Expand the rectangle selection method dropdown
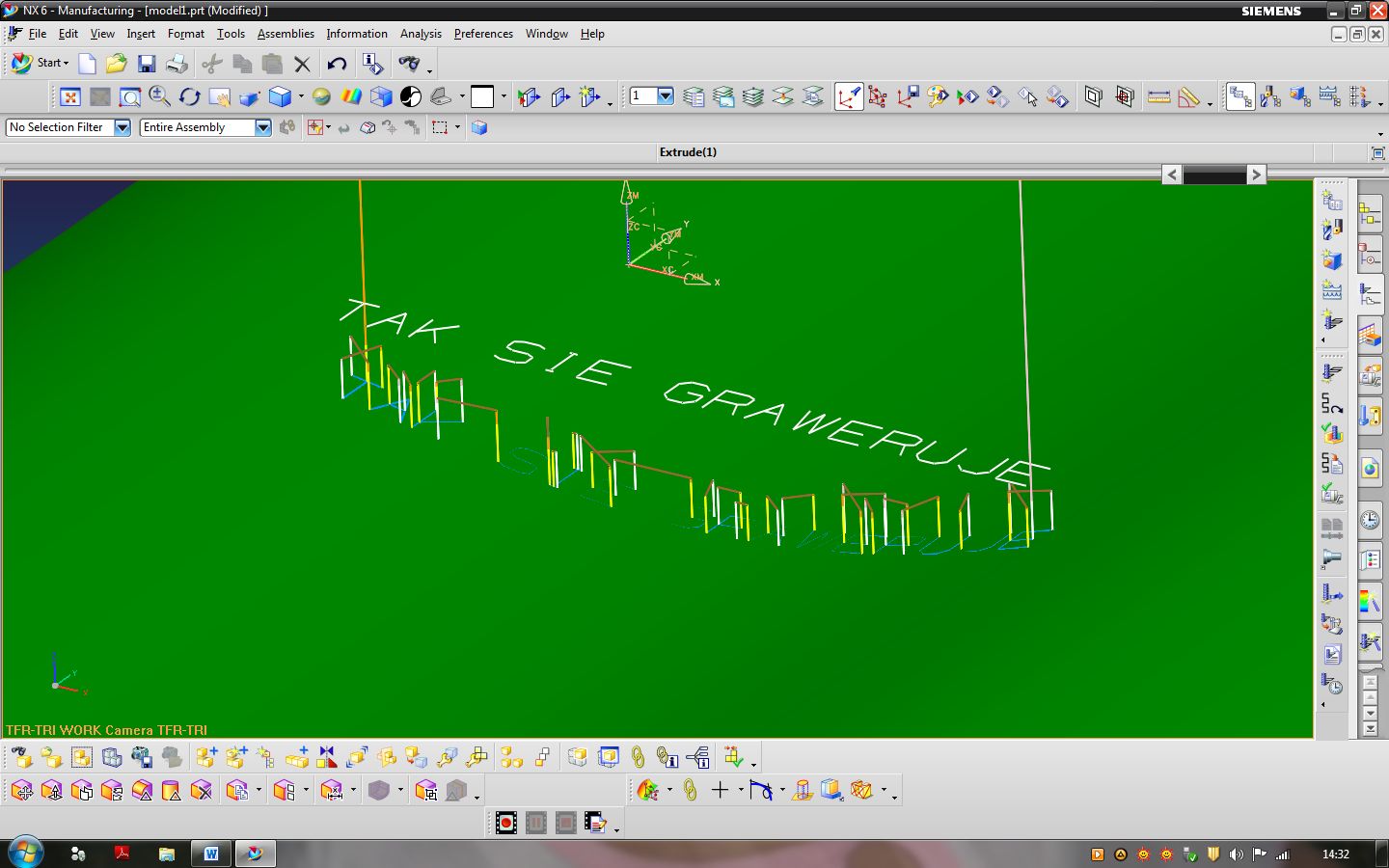Viewport: 1389px width, 868px height. 457,127
